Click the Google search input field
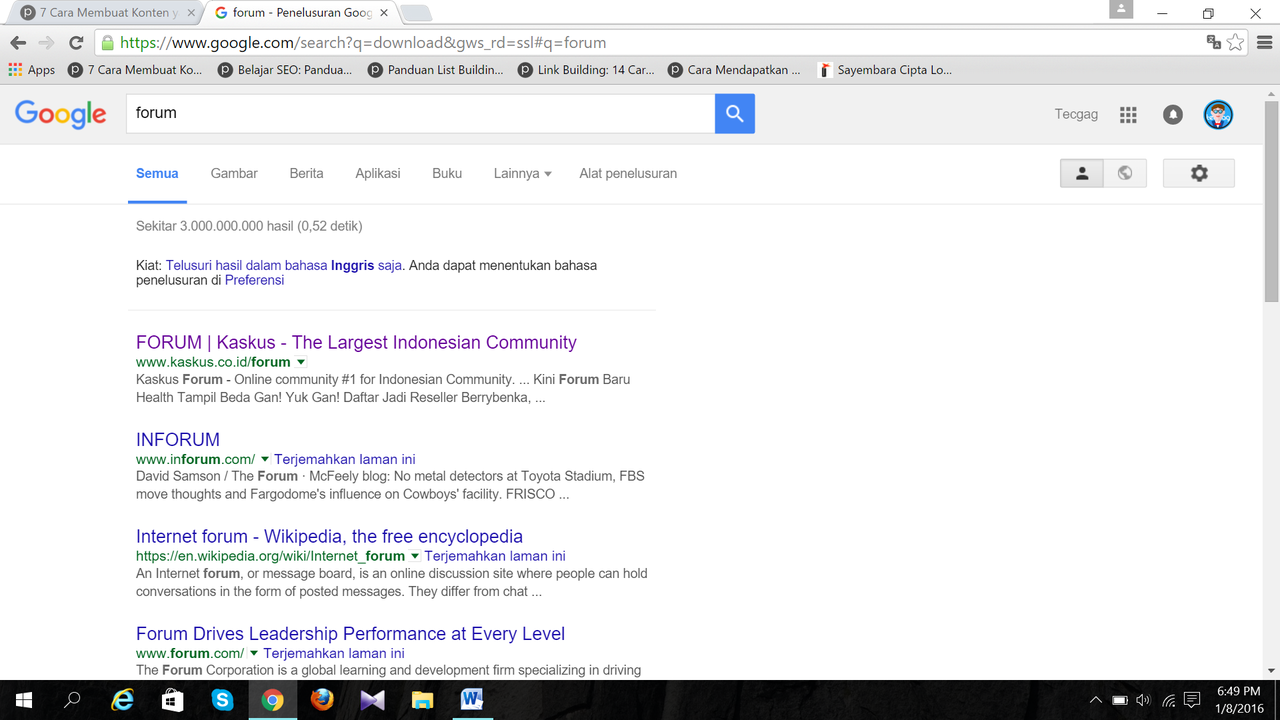Image resolution: width=1280 pixels, height=720 pixels. (420, 113)
